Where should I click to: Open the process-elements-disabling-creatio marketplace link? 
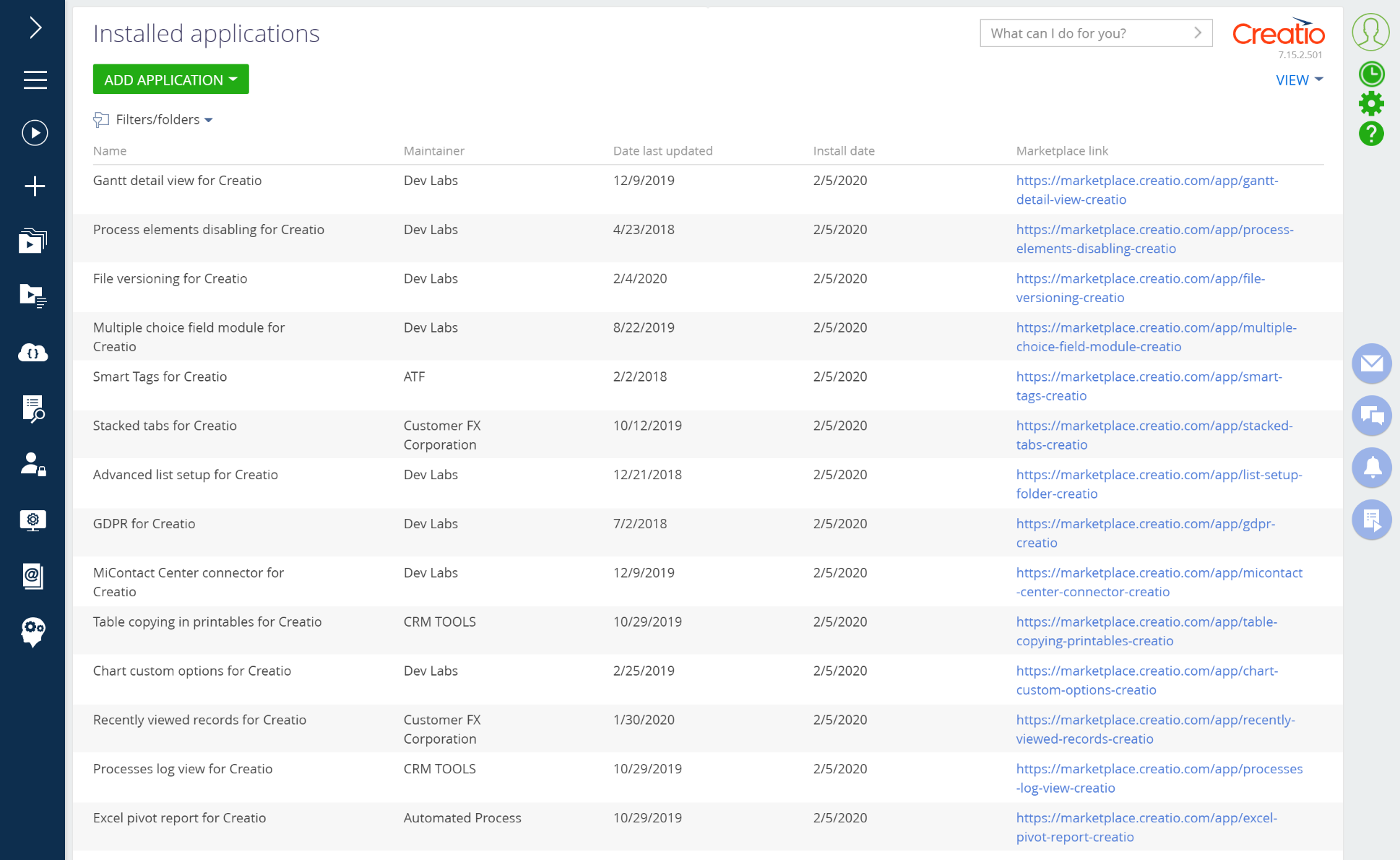tap(1155, 239)
